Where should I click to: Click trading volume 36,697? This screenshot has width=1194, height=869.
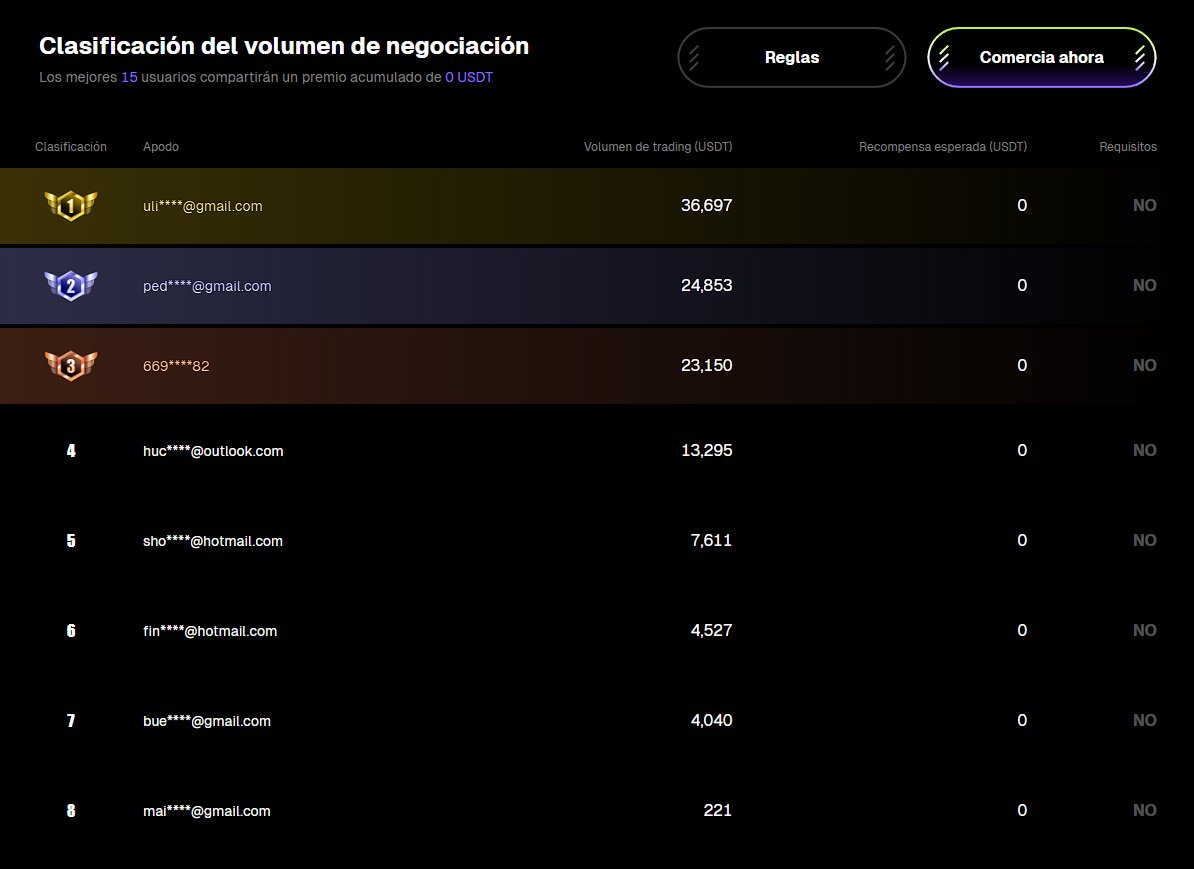coord(707,205)
